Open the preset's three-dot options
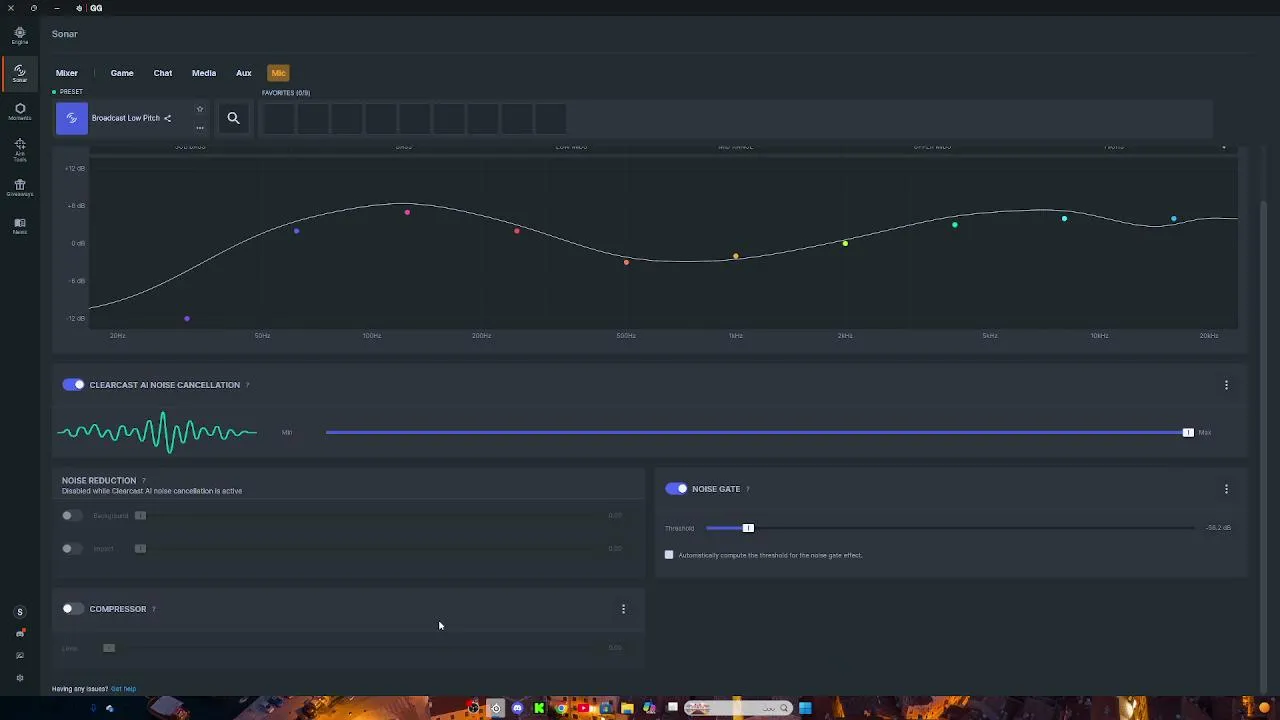 tap(200, 127)
